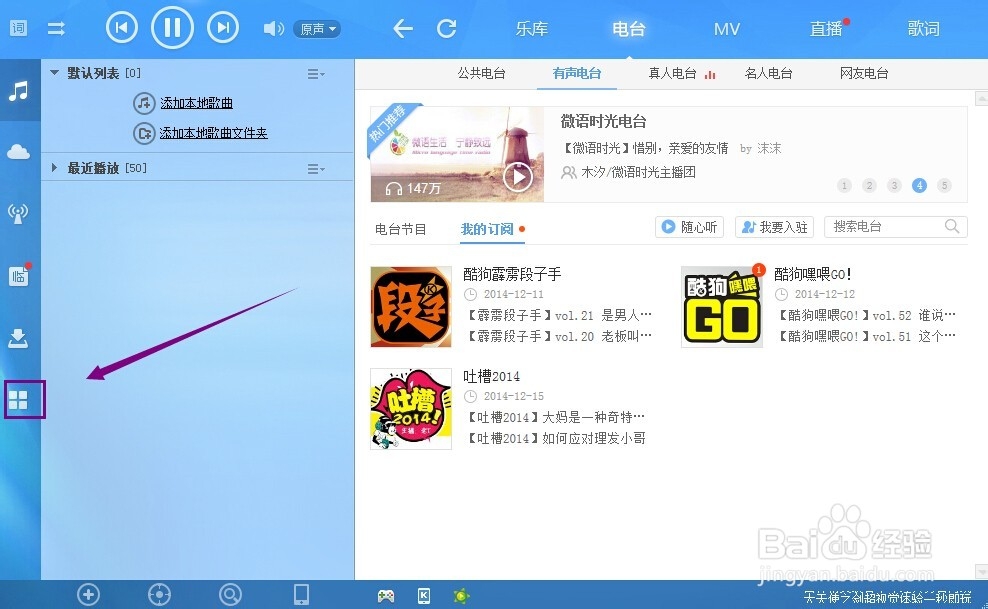Show banner slide 5

[x=944, y=185]
